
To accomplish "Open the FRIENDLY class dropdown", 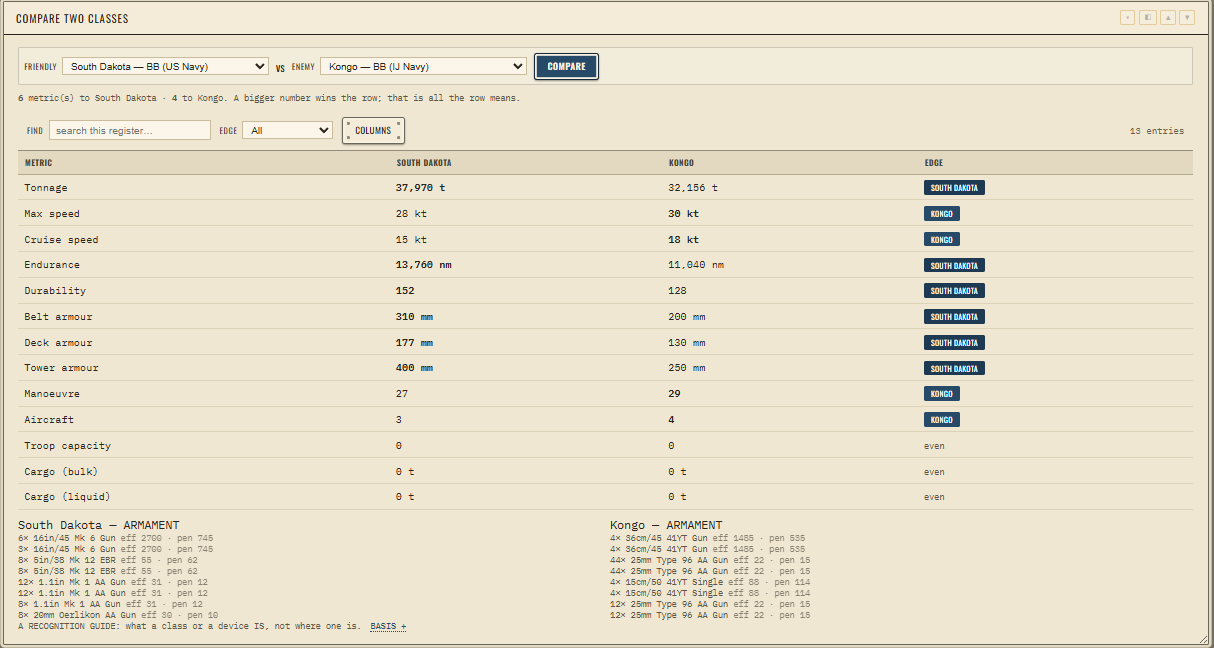I will coord(165,67).
